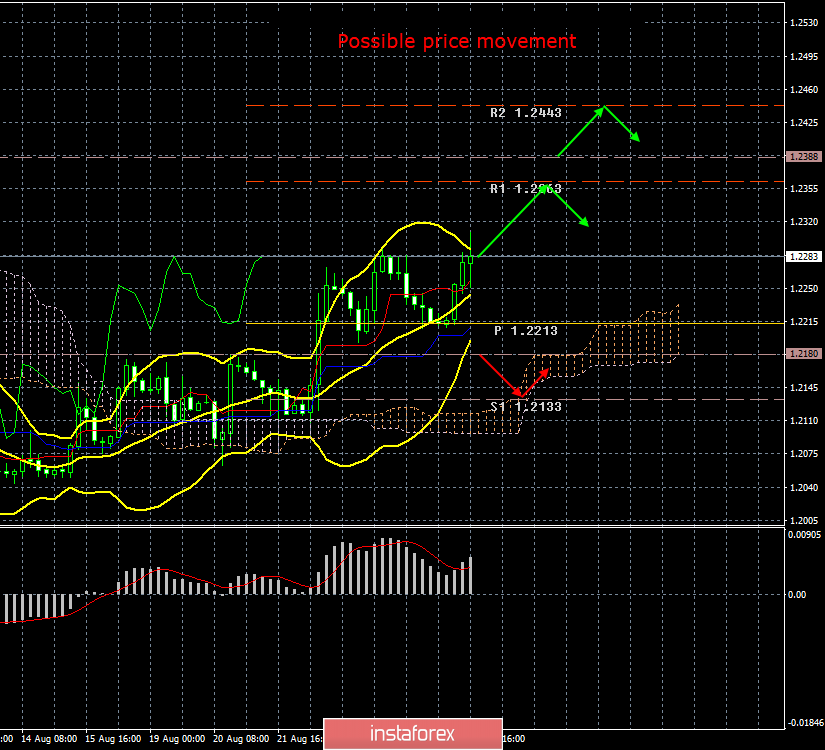Select the 1.2425 price axis value
825x750 pixels.
804,123
